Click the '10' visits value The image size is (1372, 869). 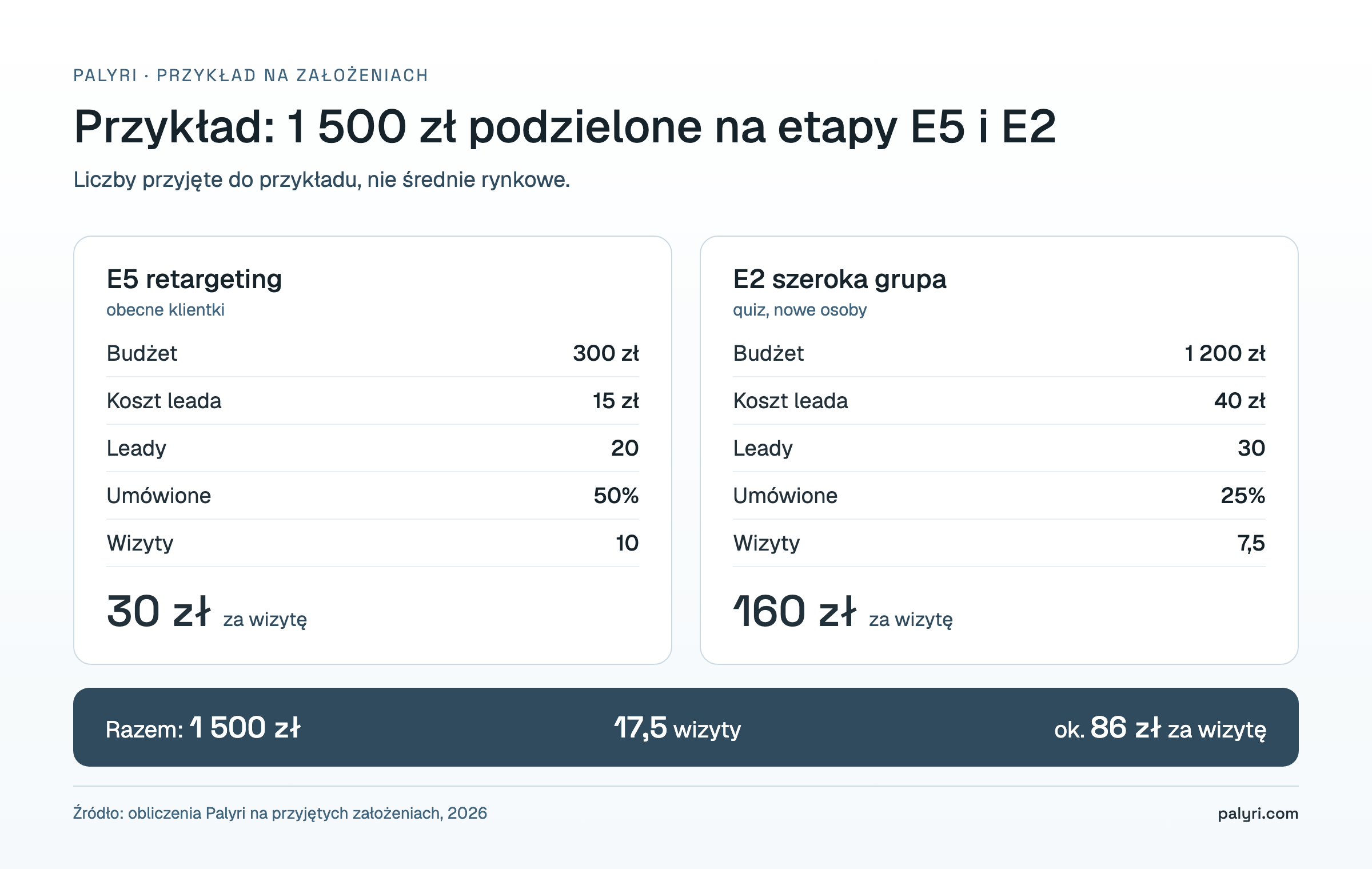point(627,543)
